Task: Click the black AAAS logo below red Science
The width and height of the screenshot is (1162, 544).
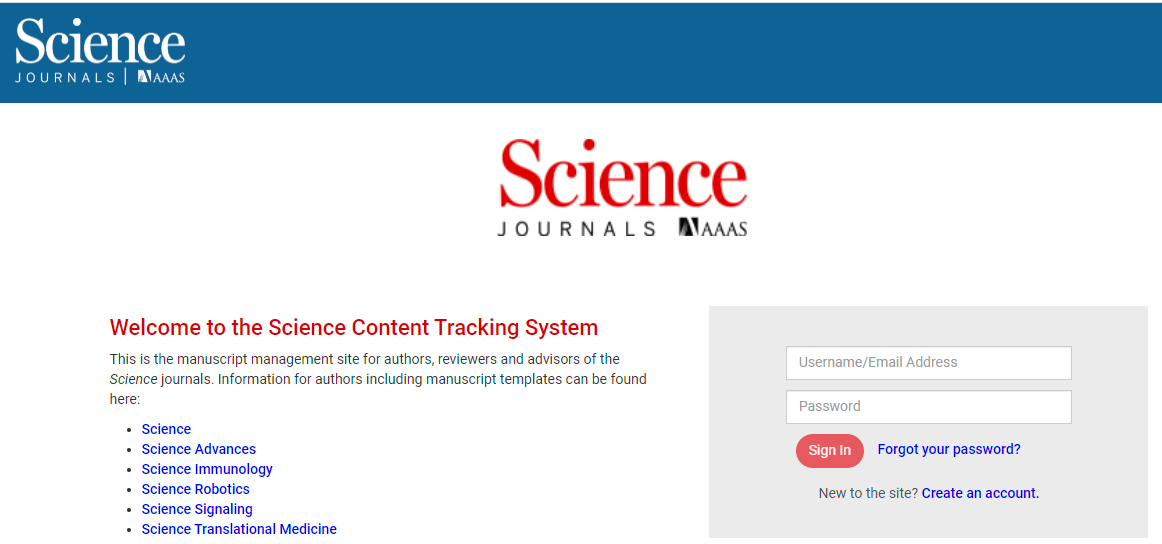Action: point(713,228)
